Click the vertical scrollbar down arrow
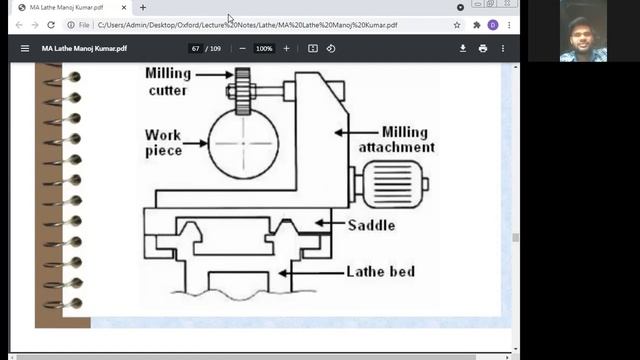 click(516, 349)
